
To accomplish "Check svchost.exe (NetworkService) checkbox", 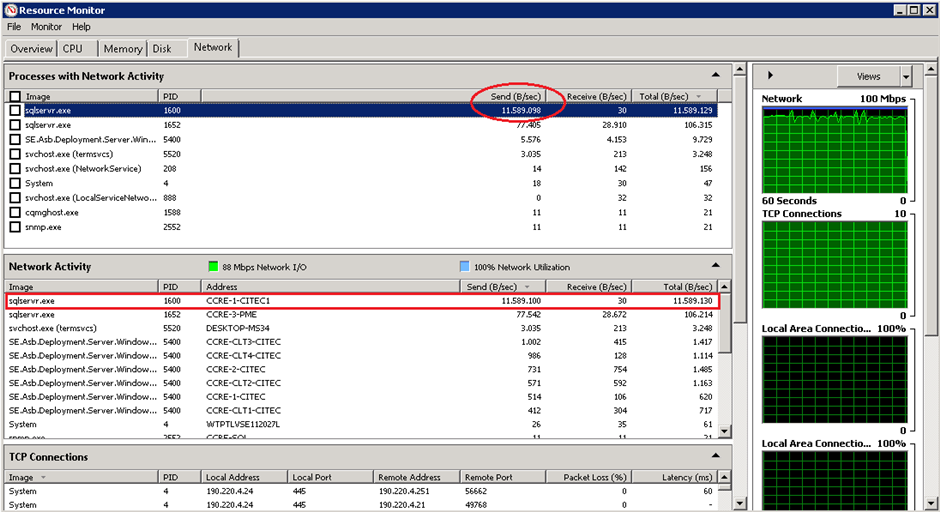I will (x=15, y=168).
